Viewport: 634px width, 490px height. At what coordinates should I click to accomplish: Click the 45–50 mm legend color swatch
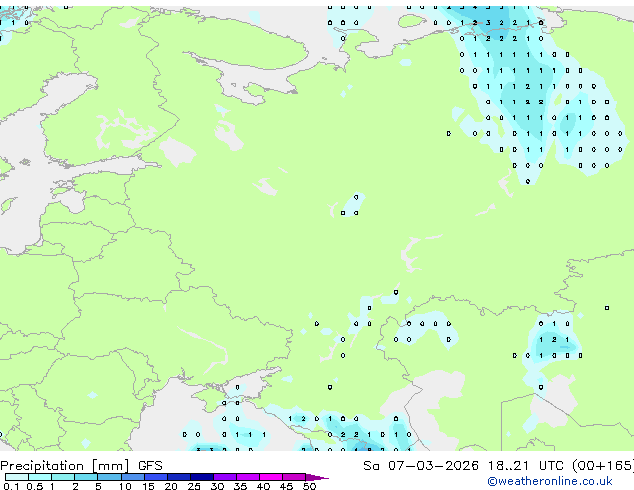(x=294, y=477)
